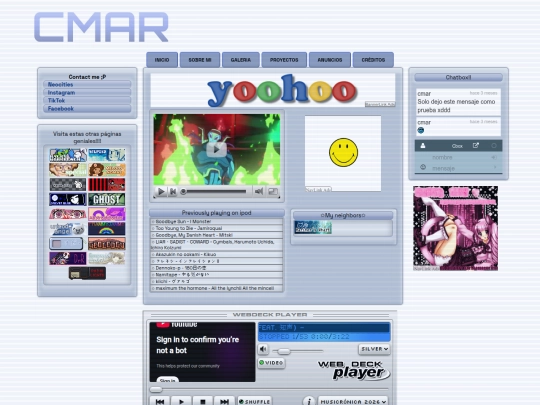This screenshot has height=405, width=540.
Task: Click the Webdeck info 'i' button
Action: click(309, 401)
